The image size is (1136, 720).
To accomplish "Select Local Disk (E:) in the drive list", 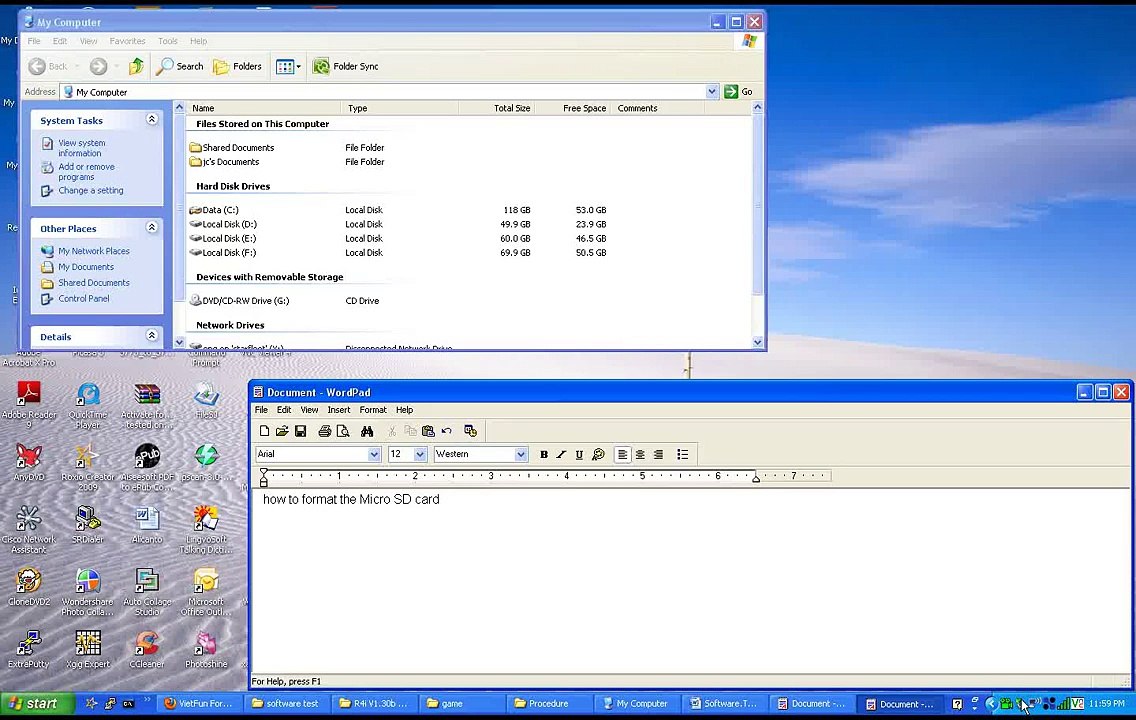I will point(229,239).
